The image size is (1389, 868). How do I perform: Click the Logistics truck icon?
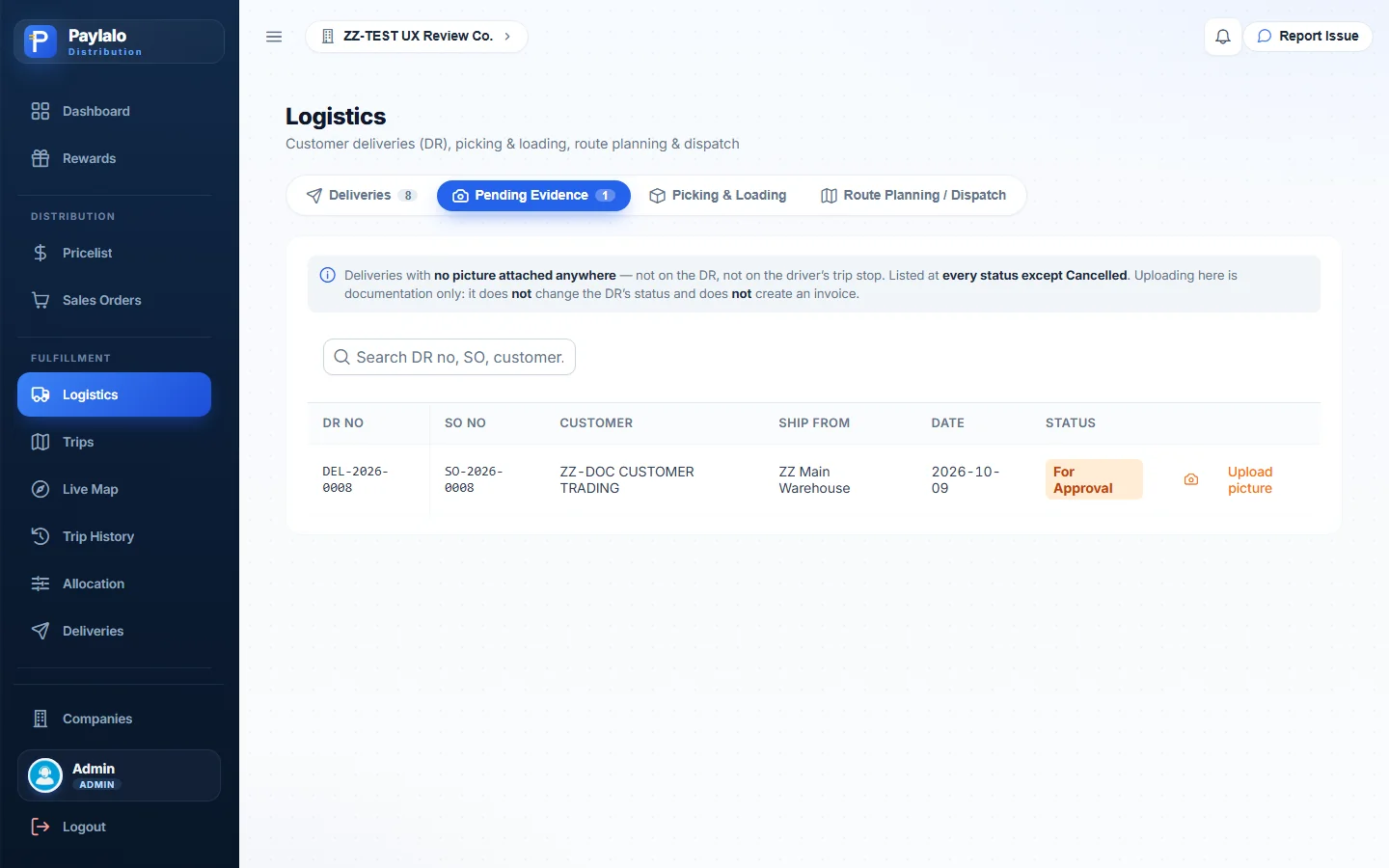[41, 394]
